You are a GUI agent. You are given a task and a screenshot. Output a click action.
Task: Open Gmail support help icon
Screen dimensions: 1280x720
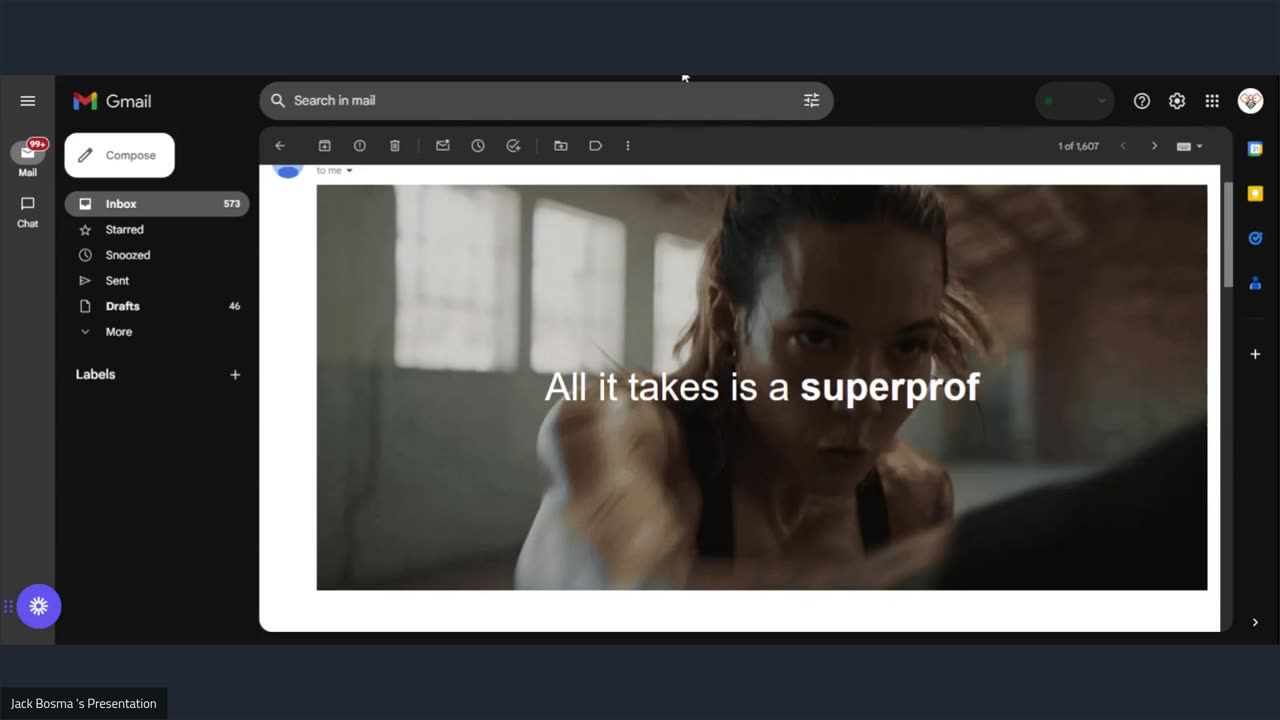point(1142,101)
